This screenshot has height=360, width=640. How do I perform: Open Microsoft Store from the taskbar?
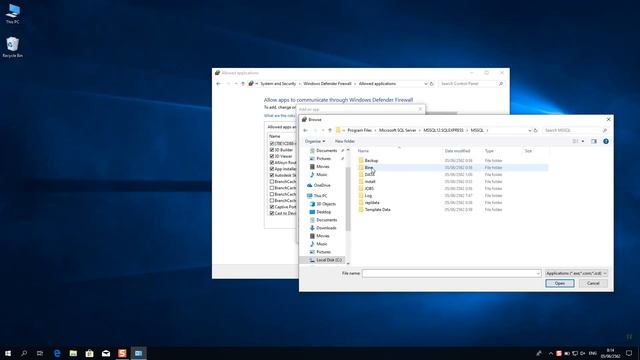click(89, 353)
